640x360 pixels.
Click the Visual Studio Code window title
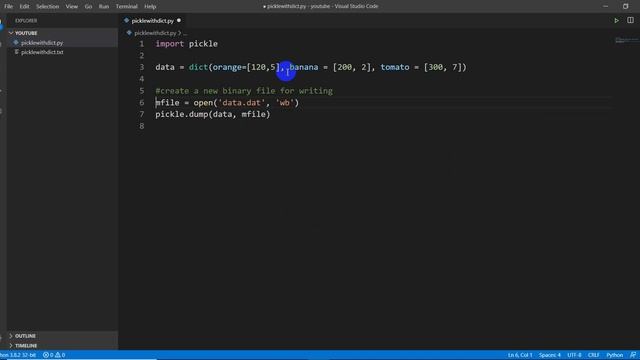(320, 7)
